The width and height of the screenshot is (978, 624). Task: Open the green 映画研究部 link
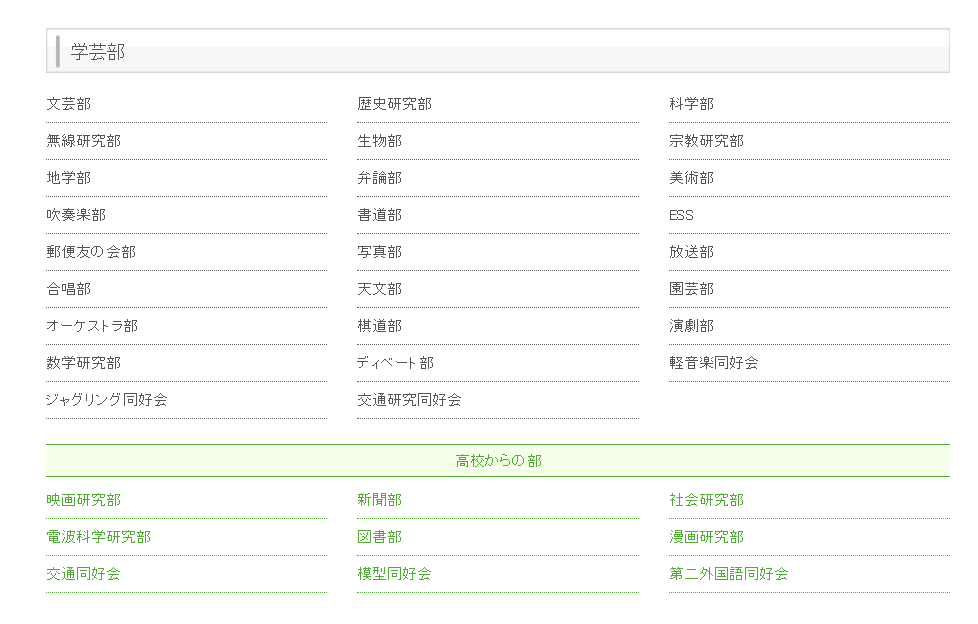[84, 500]
